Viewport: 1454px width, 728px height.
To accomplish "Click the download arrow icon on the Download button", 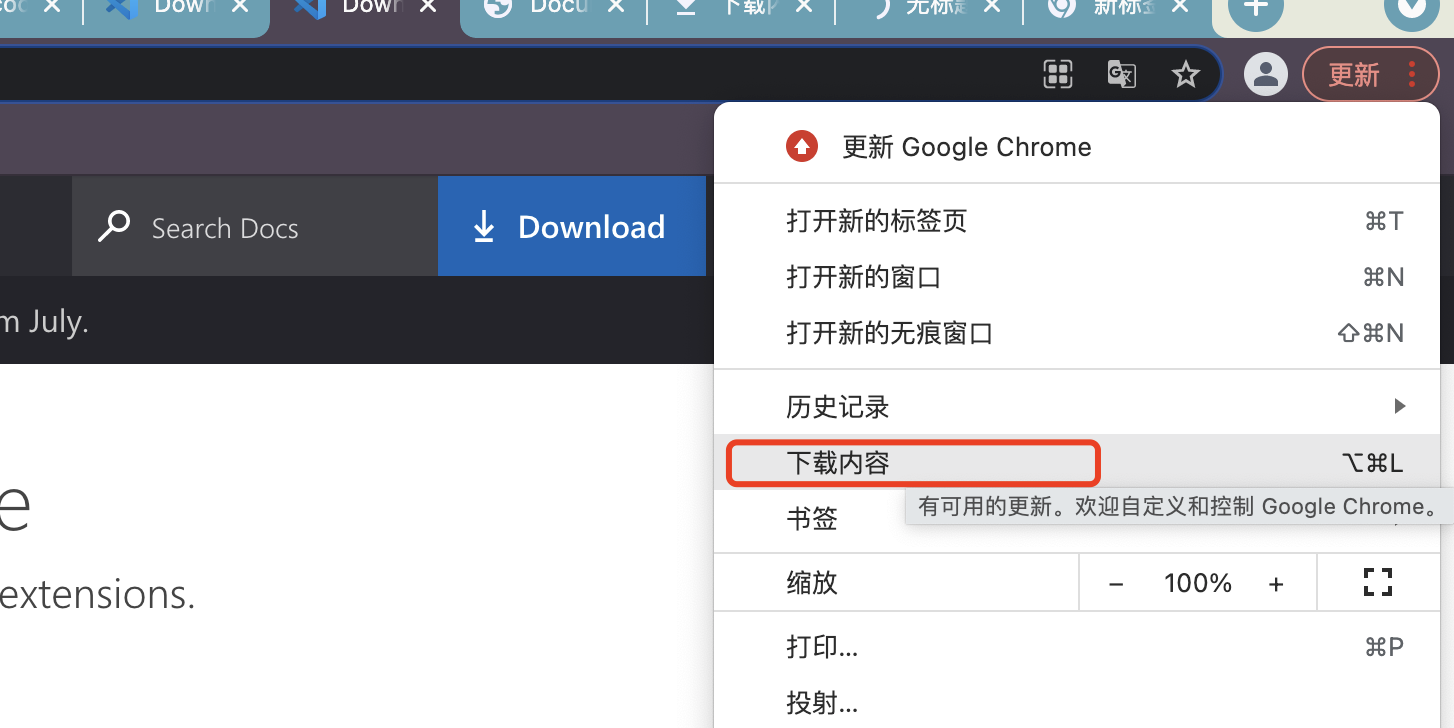I will 484,228.
